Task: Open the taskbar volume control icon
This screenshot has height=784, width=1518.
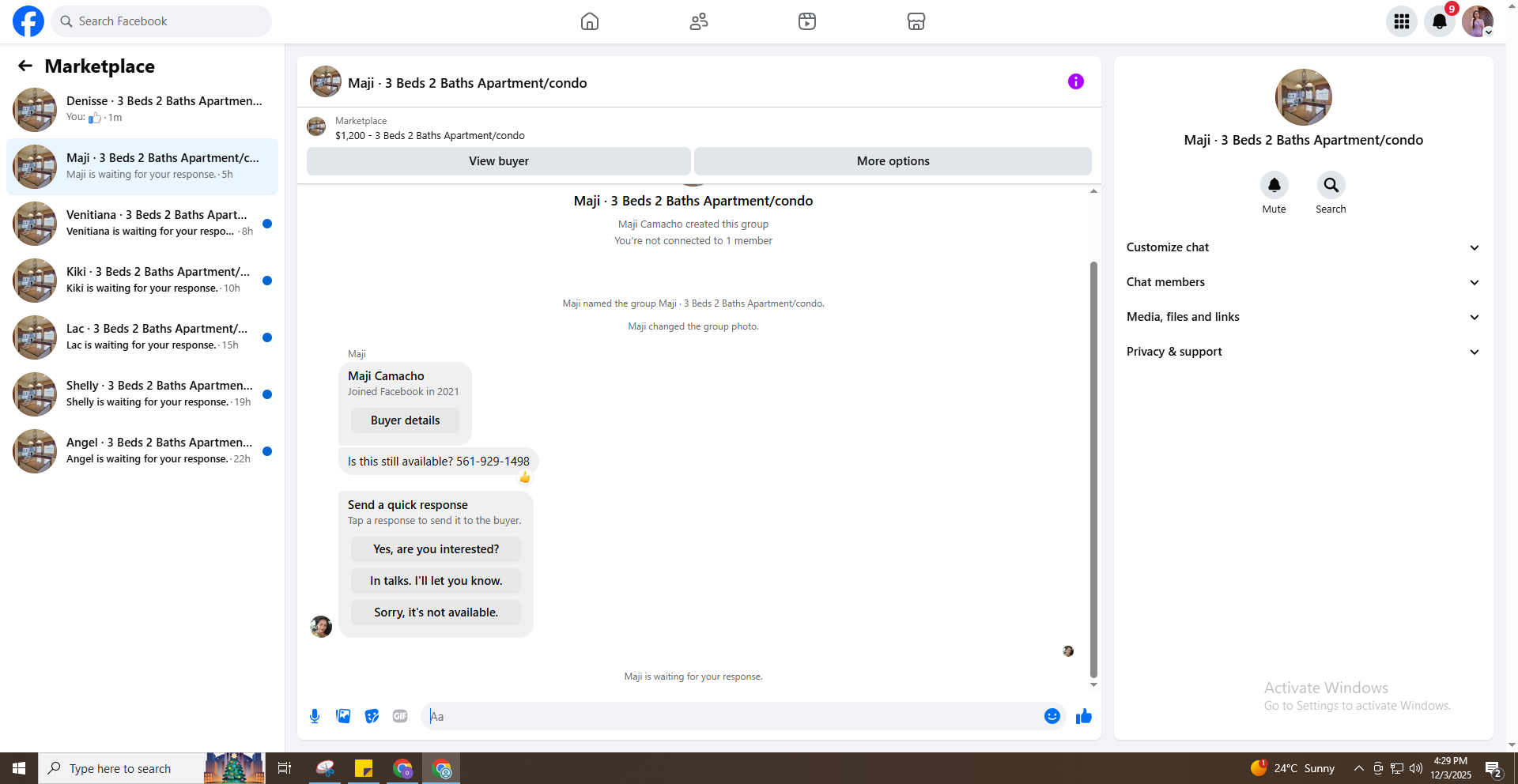Action: 1416,768
